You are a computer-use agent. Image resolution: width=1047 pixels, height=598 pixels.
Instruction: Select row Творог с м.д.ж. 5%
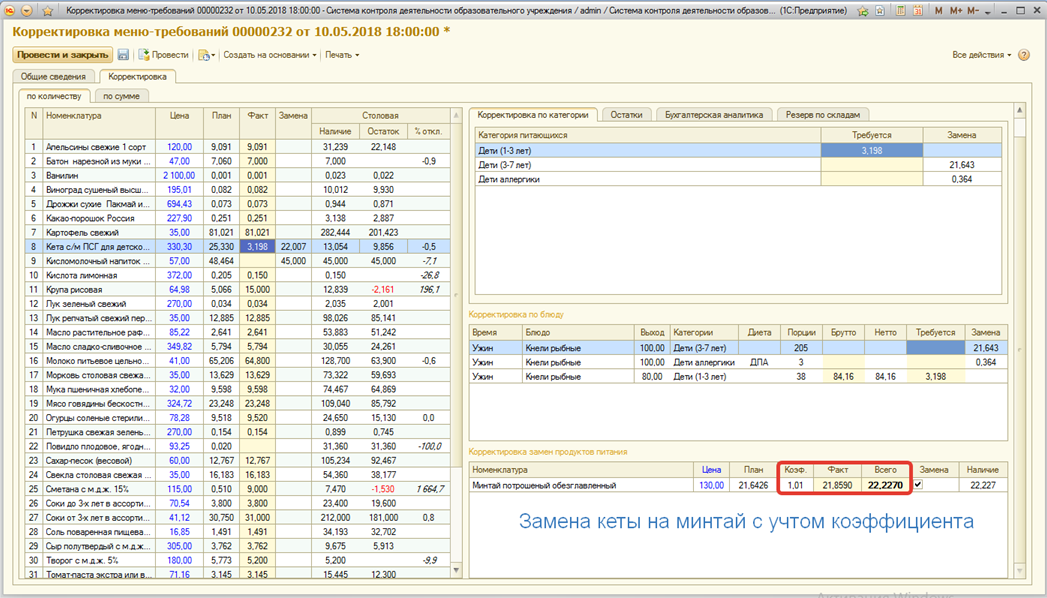click(x=238, y=560)
